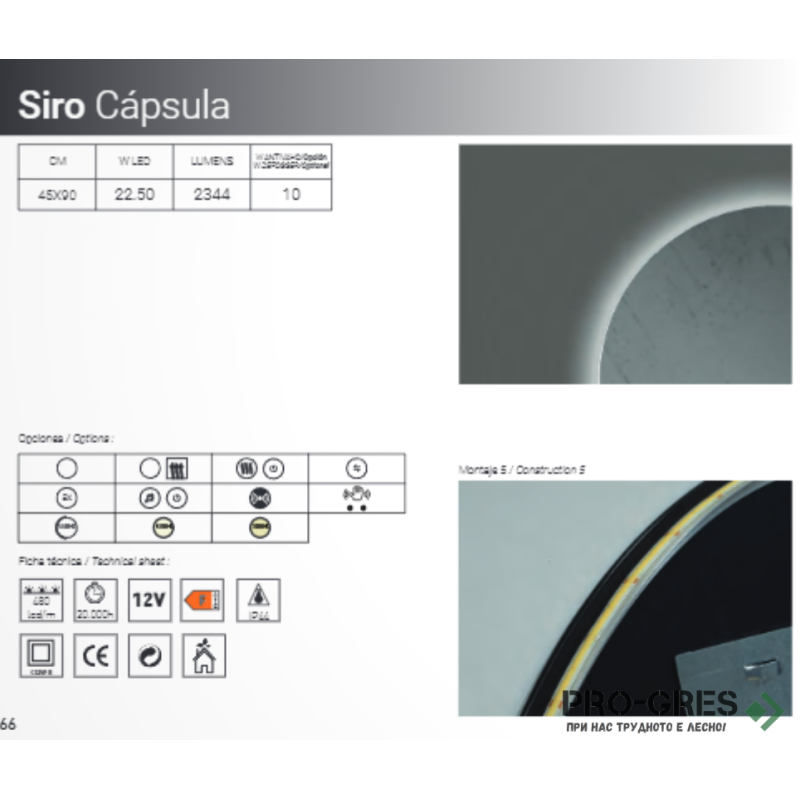Click the 'W LED' table header
Image resolution: width=800 pixels, height=800 pixels.
(x=134, y=161)
